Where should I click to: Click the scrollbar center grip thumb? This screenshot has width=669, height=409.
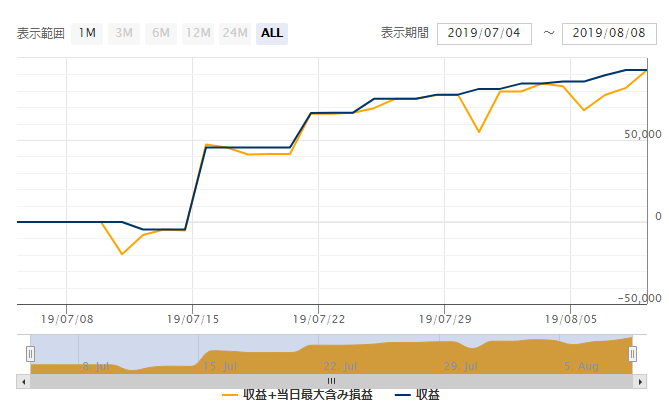pos(332,381)
